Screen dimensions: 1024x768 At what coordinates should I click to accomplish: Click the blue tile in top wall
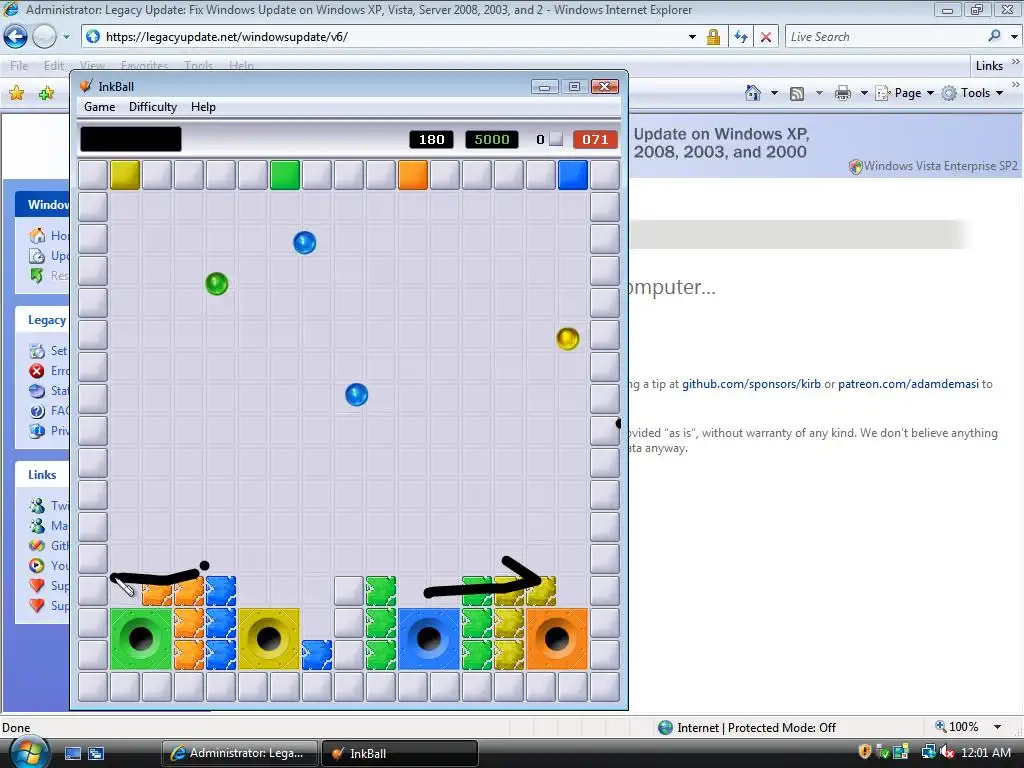pyautogui.click(x=573, y=175)
